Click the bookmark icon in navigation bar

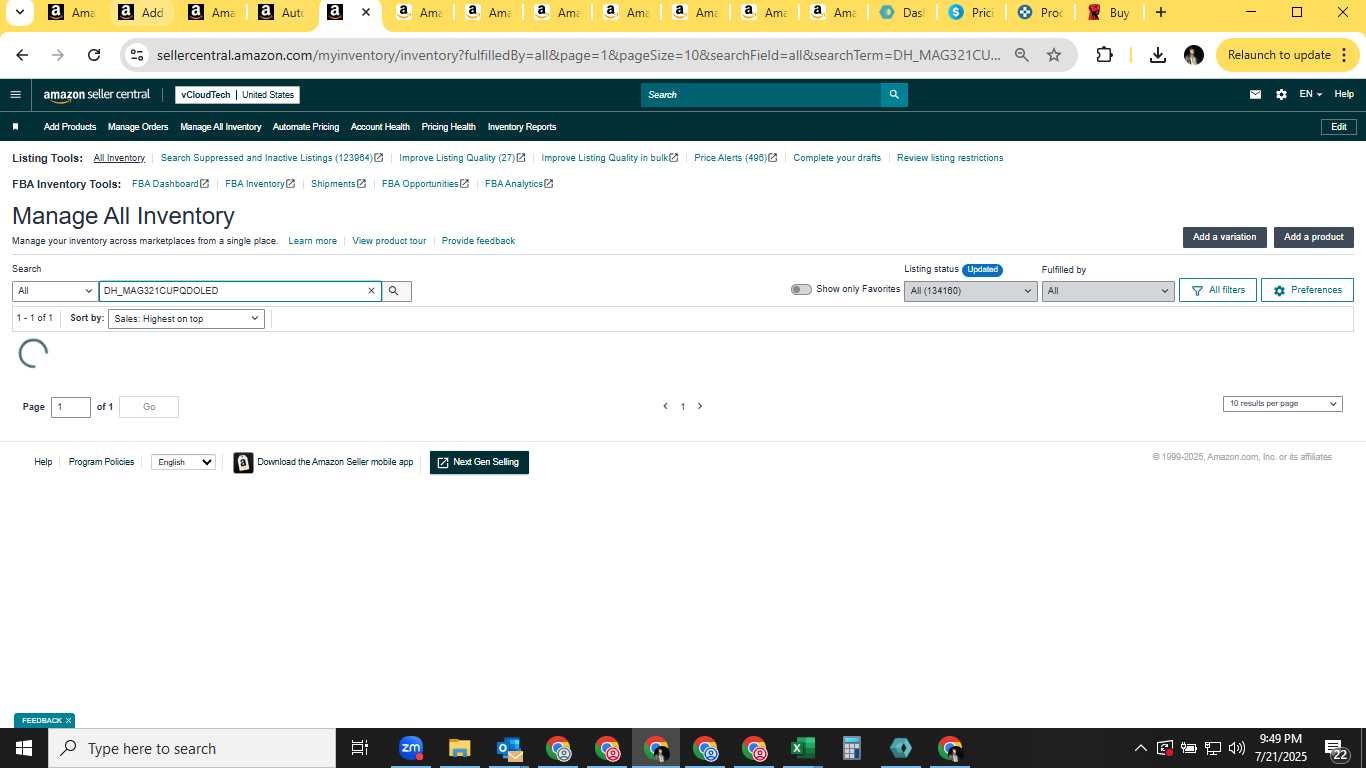click(x=15, y=127)
